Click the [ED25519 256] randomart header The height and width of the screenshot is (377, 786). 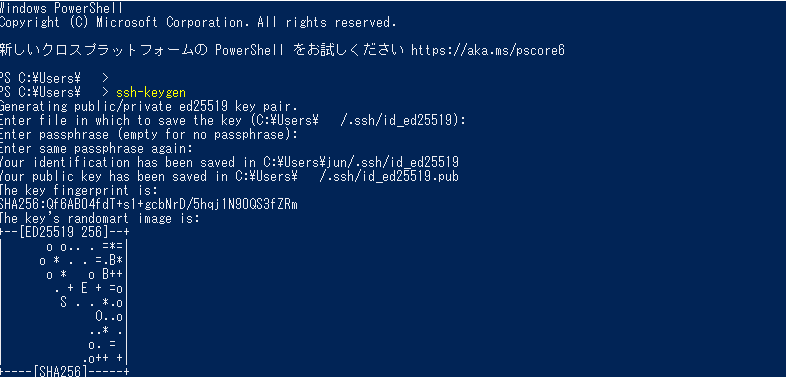(65, 232)
